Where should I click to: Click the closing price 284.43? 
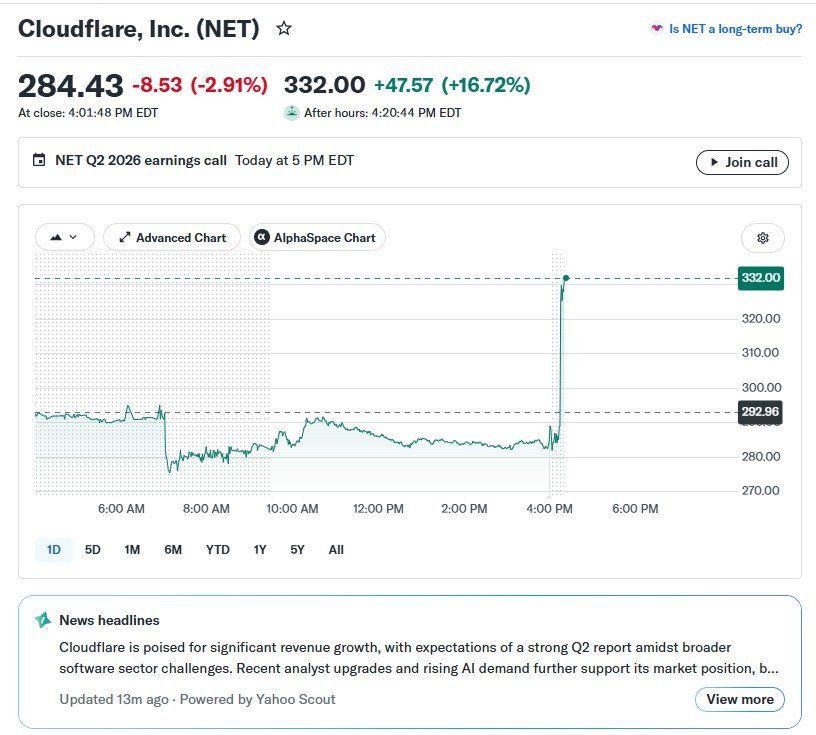click(x=71, y=85)
